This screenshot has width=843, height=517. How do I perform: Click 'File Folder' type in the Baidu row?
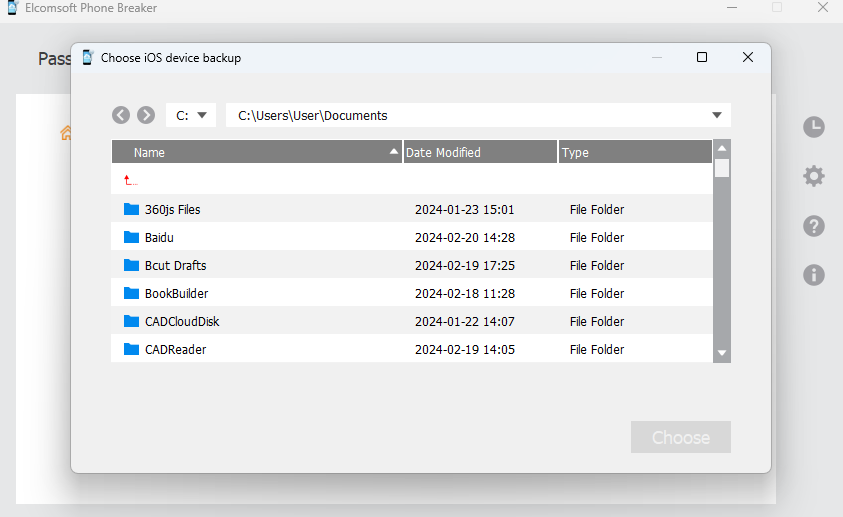[597, 238]
